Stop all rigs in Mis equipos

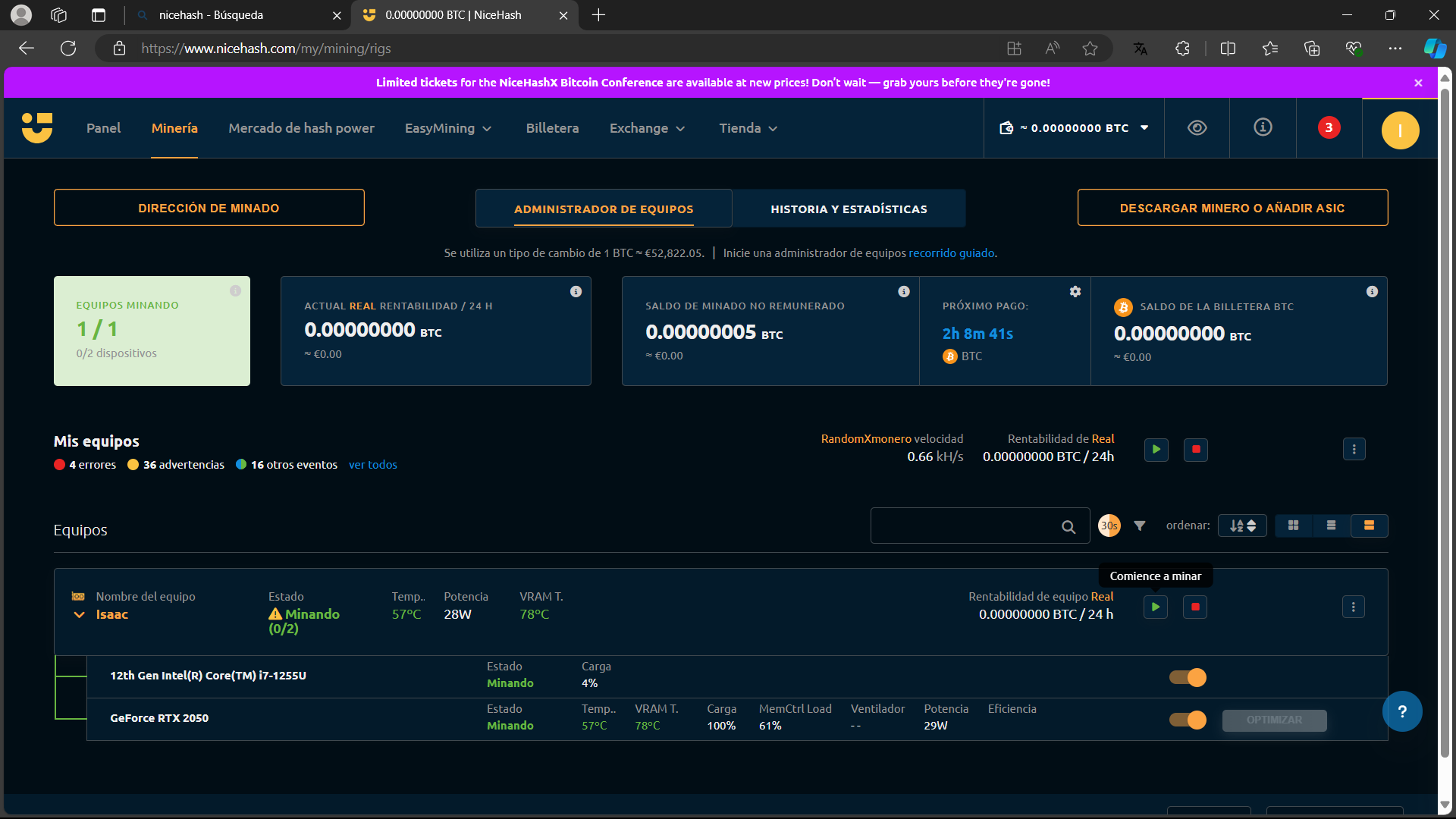tap(1196, 450)
